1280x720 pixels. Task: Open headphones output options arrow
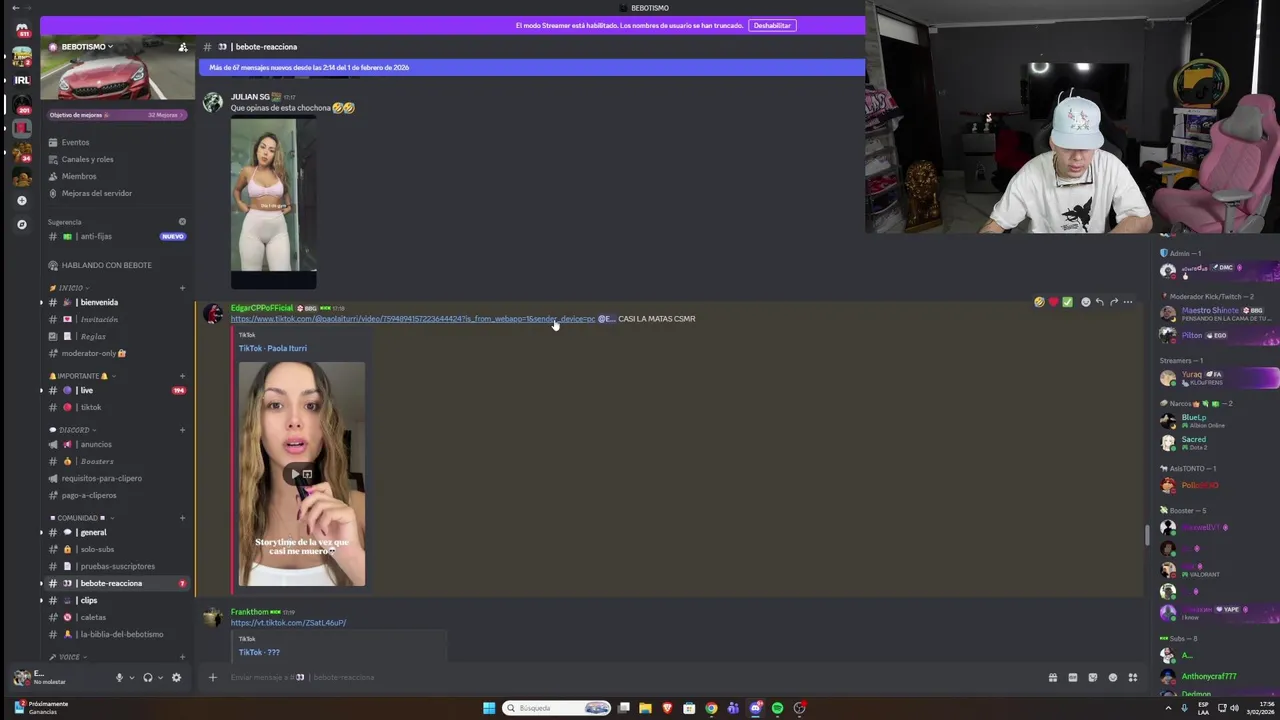[x=160, y=677]
